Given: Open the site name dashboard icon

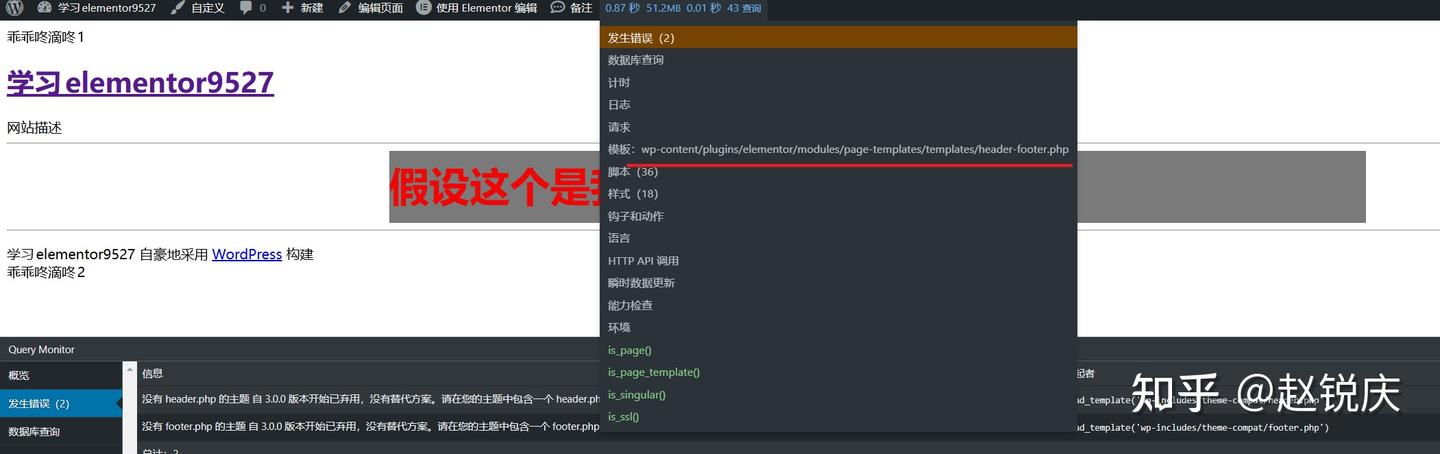Looking at the screenshot, I should (44, 8).
